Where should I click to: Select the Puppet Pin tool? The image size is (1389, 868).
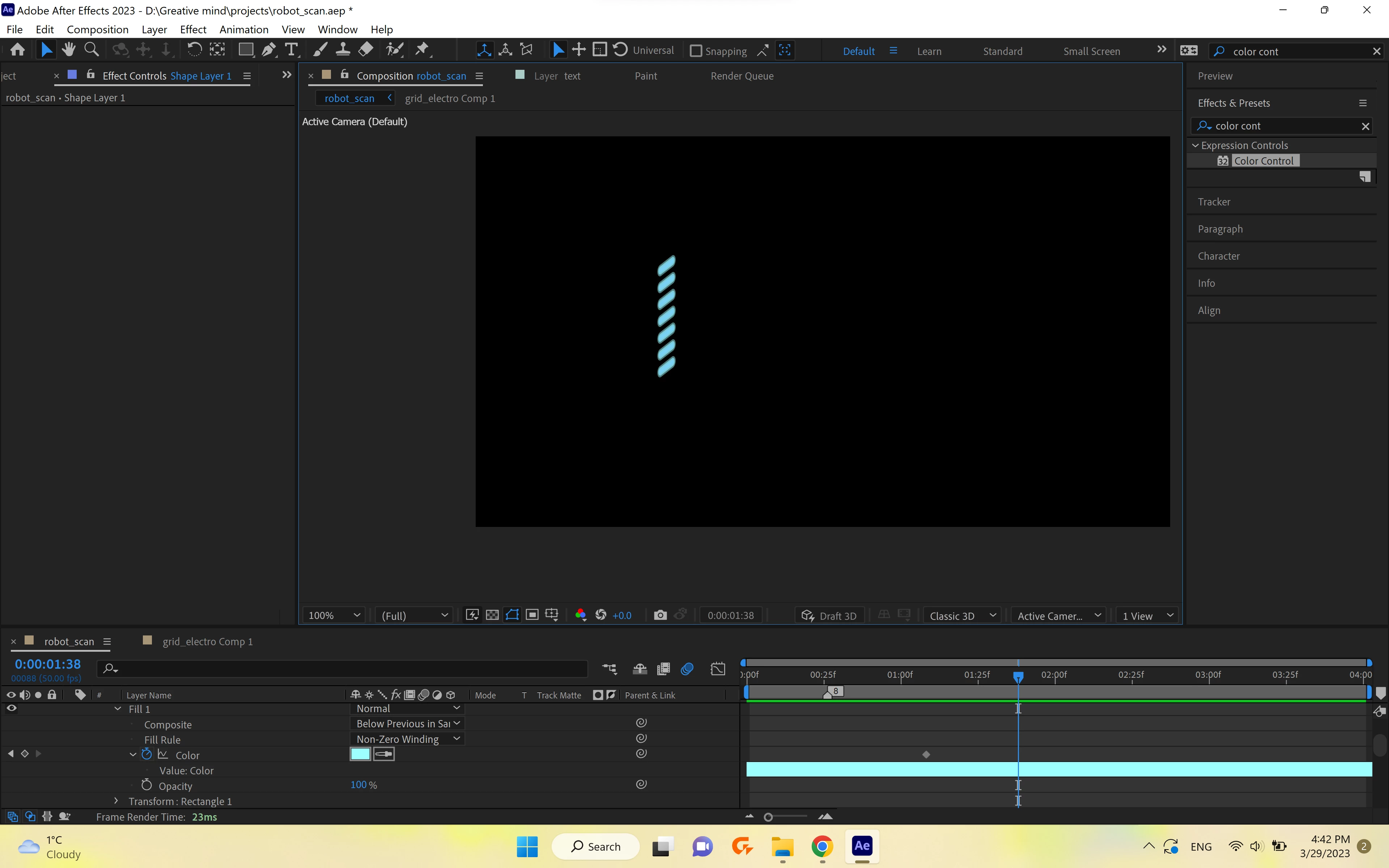(x=422, y=50)
